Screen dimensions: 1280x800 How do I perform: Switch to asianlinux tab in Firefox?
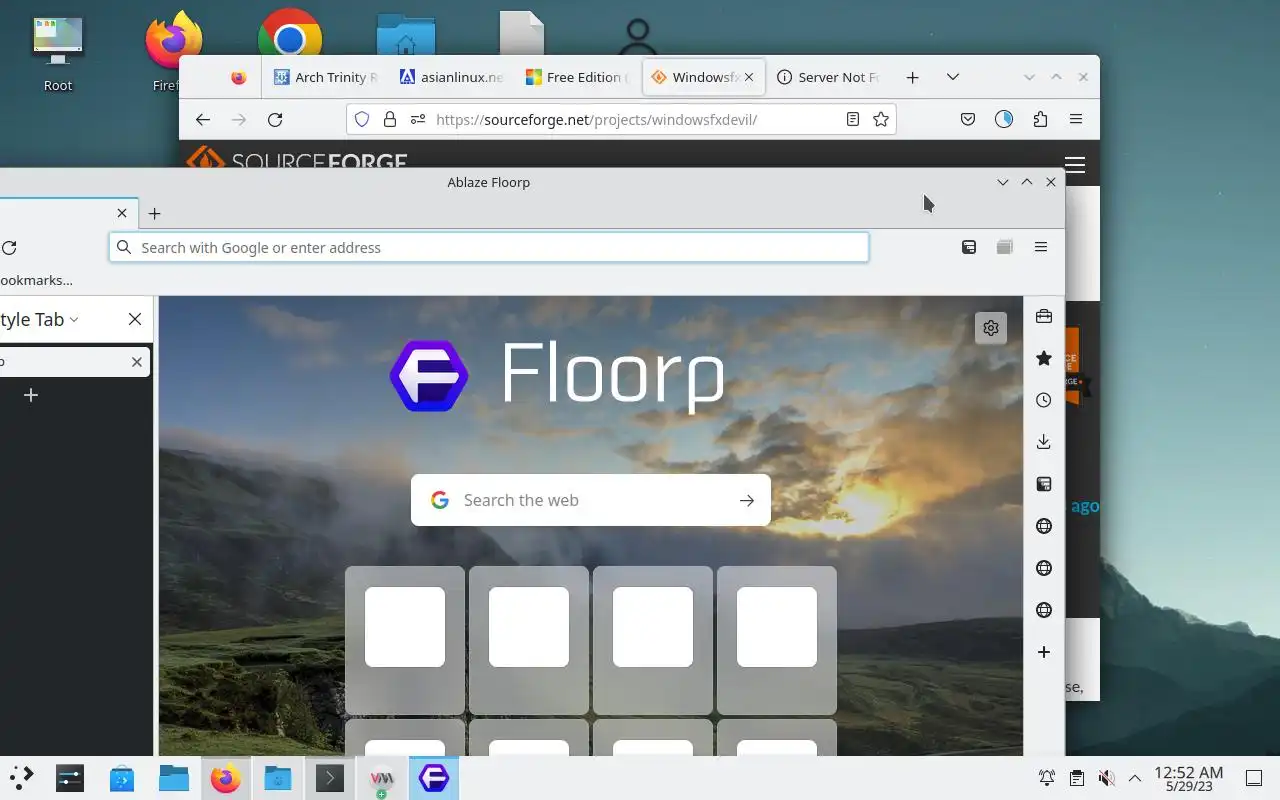click(x=450, y=77)
